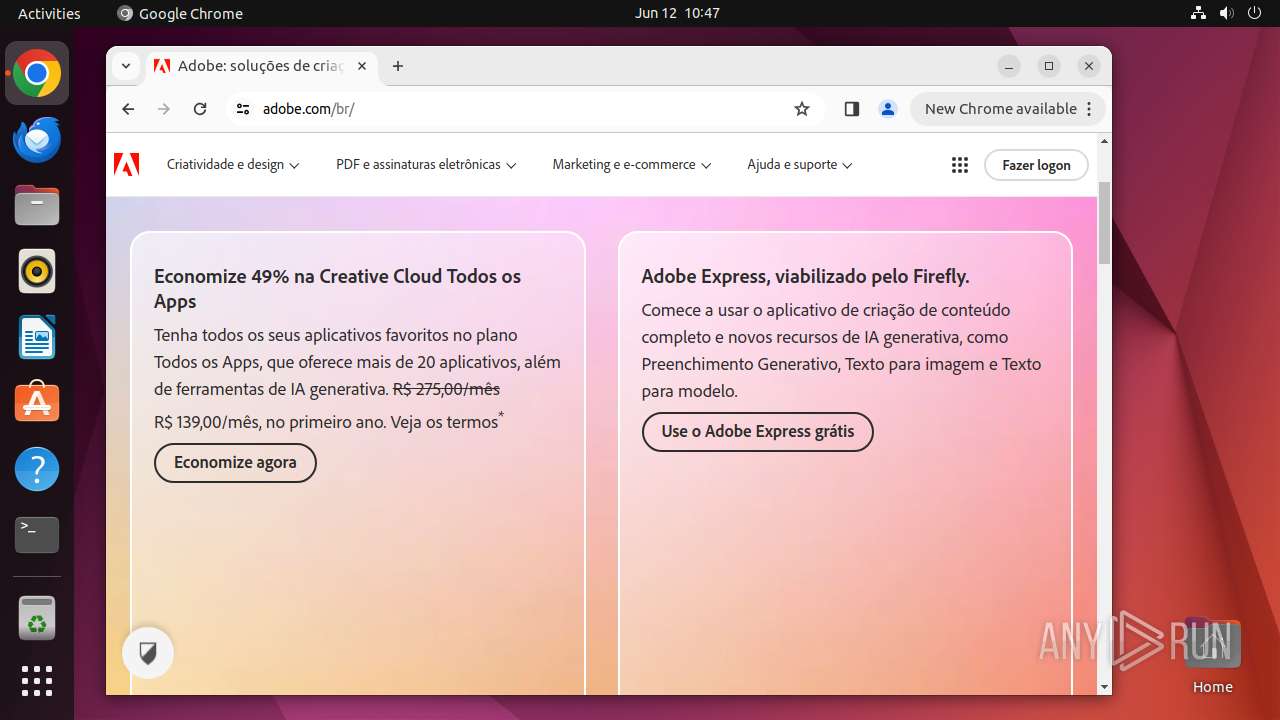This screenshot has width=1280, height=720.
Task: Open the Google Chrome app menu in the top bar
Action: click(180, 13)
